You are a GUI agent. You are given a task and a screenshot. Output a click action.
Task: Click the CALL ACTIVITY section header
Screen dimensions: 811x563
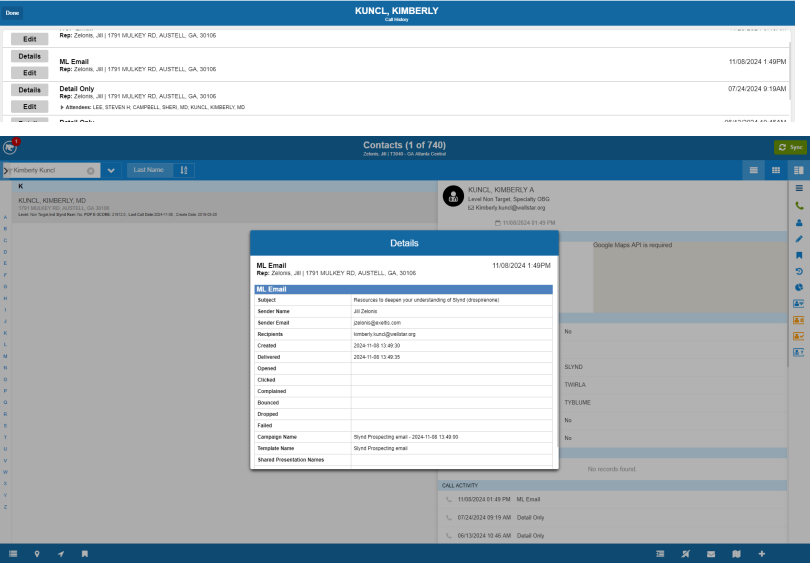pos(613,485)
